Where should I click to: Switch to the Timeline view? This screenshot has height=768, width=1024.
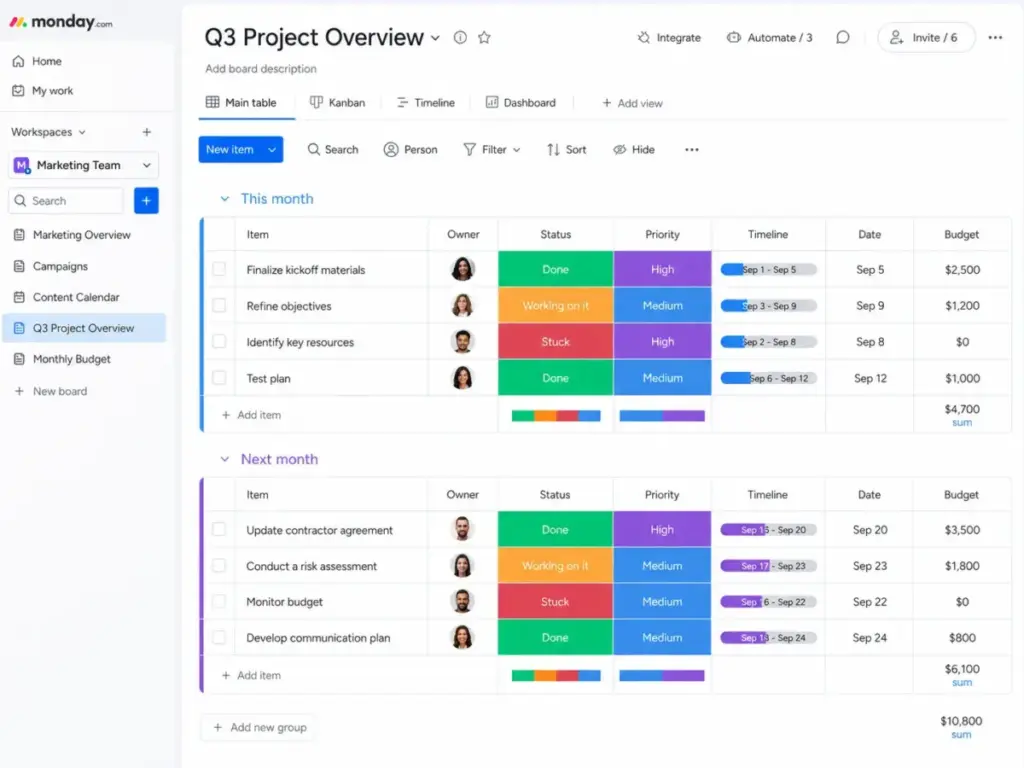point(426,103)
